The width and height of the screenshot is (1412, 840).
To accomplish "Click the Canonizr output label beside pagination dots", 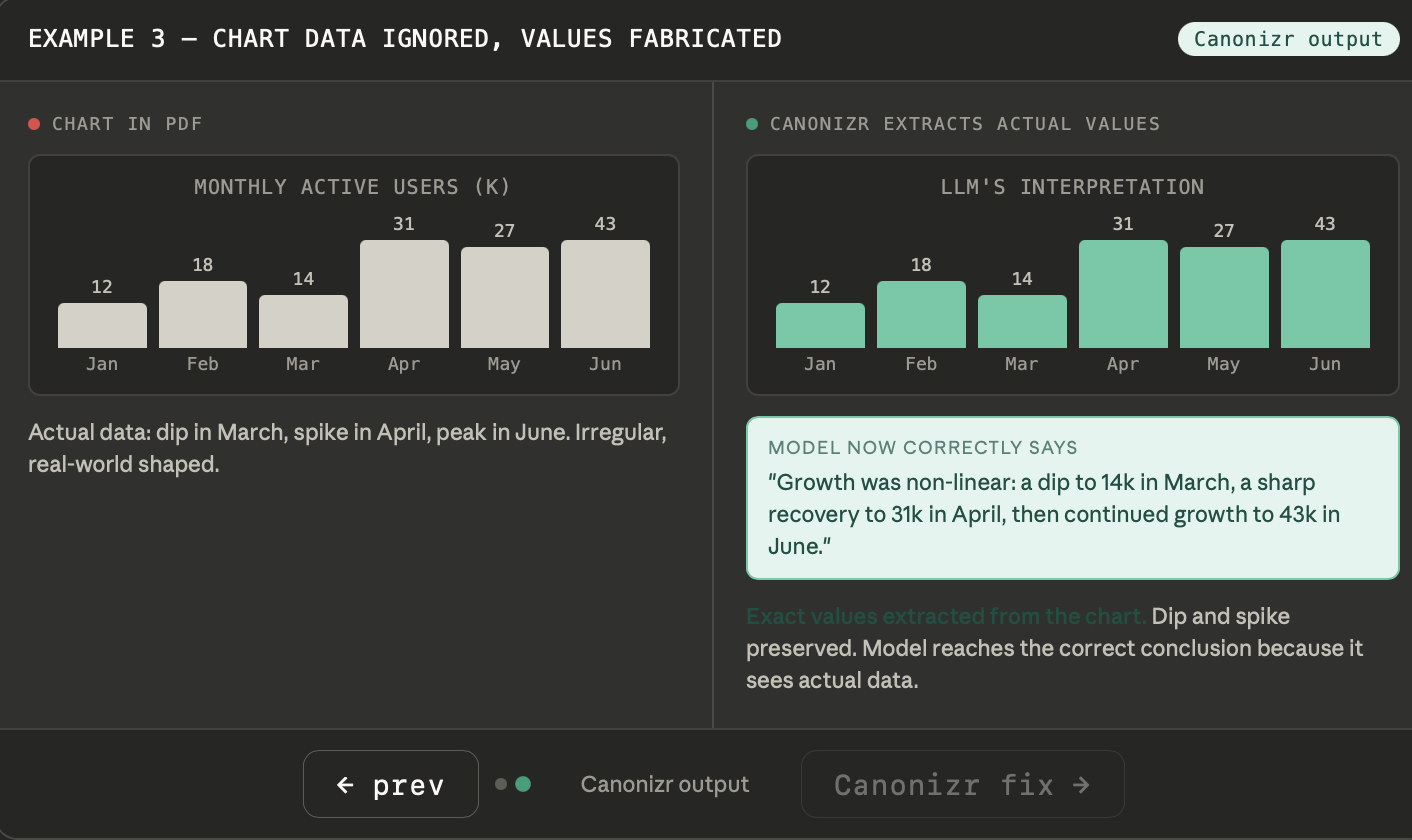I will (x=664, y=785).
